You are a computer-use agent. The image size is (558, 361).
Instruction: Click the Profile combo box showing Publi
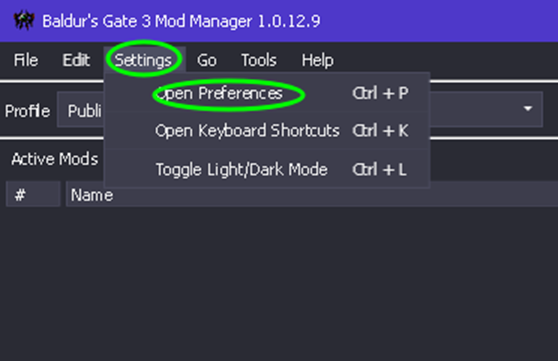pos(300,110)
